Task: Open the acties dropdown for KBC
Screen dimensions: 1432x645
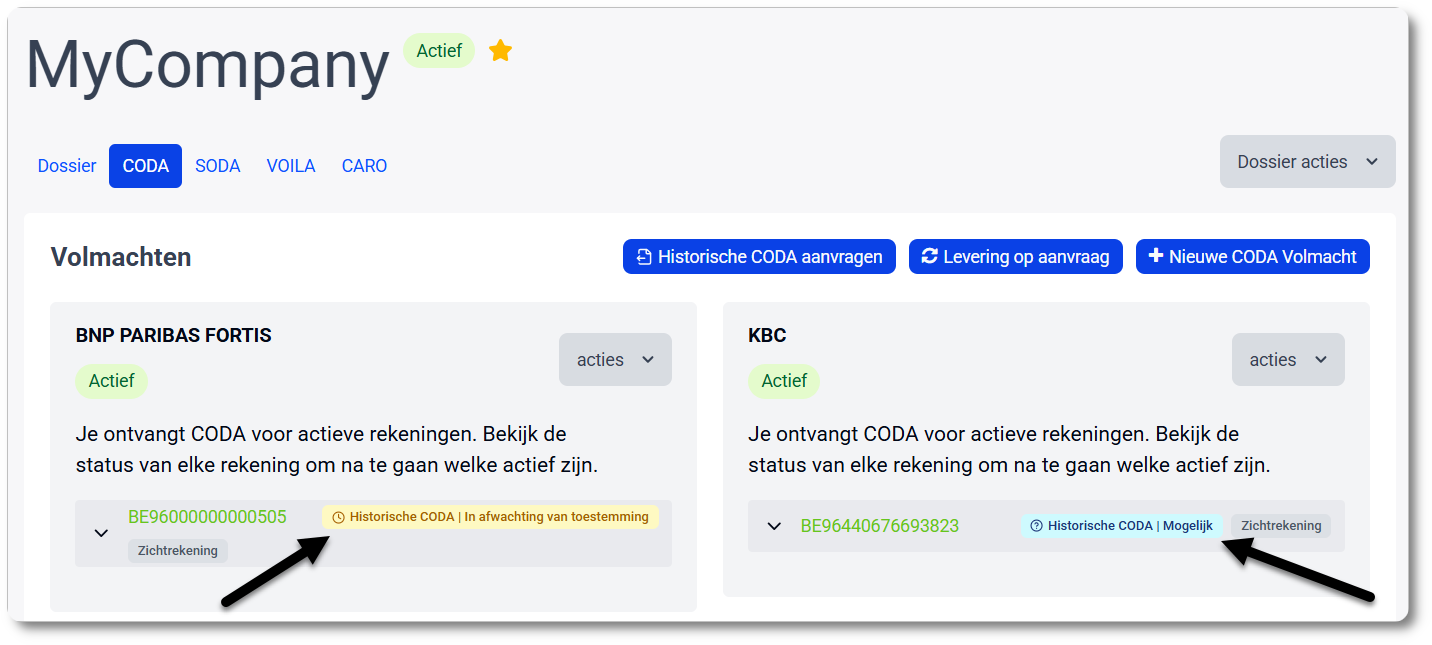Action: (x=1288, y=359)
